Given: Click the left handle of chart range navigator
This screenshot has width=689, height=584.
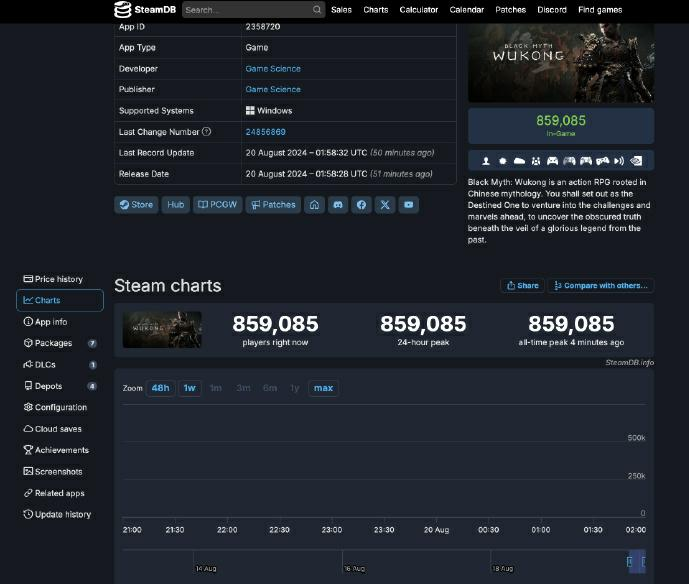Looking at the screenshot, I should [629, 562].
